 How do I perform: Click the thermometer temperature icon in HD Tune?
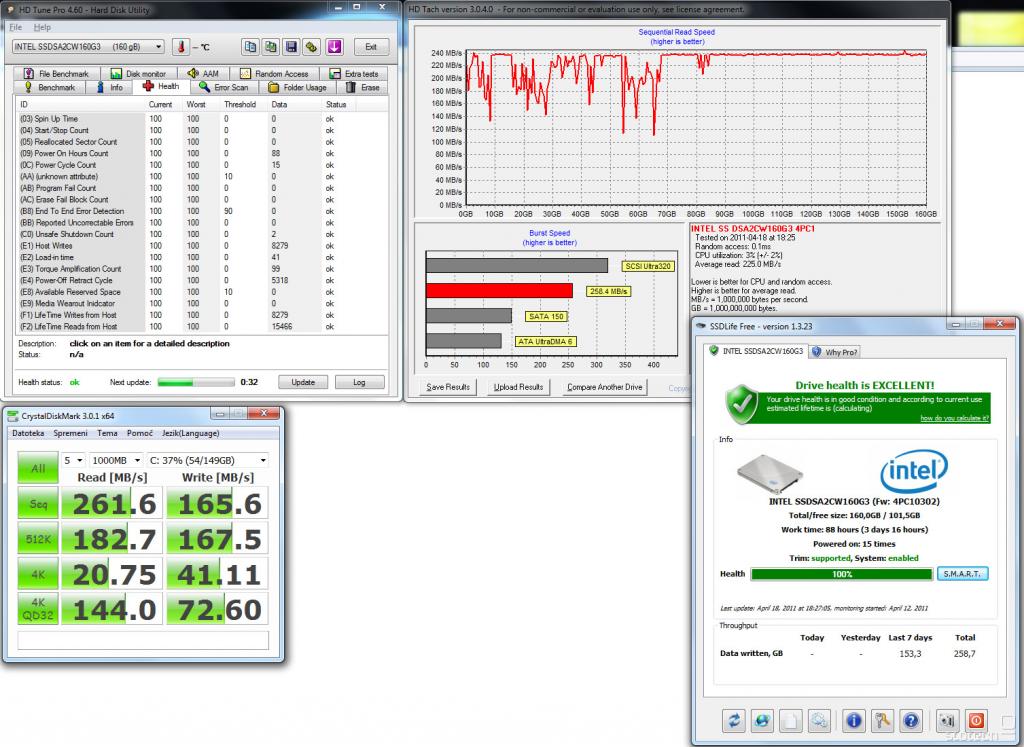[x=180, y=47]
